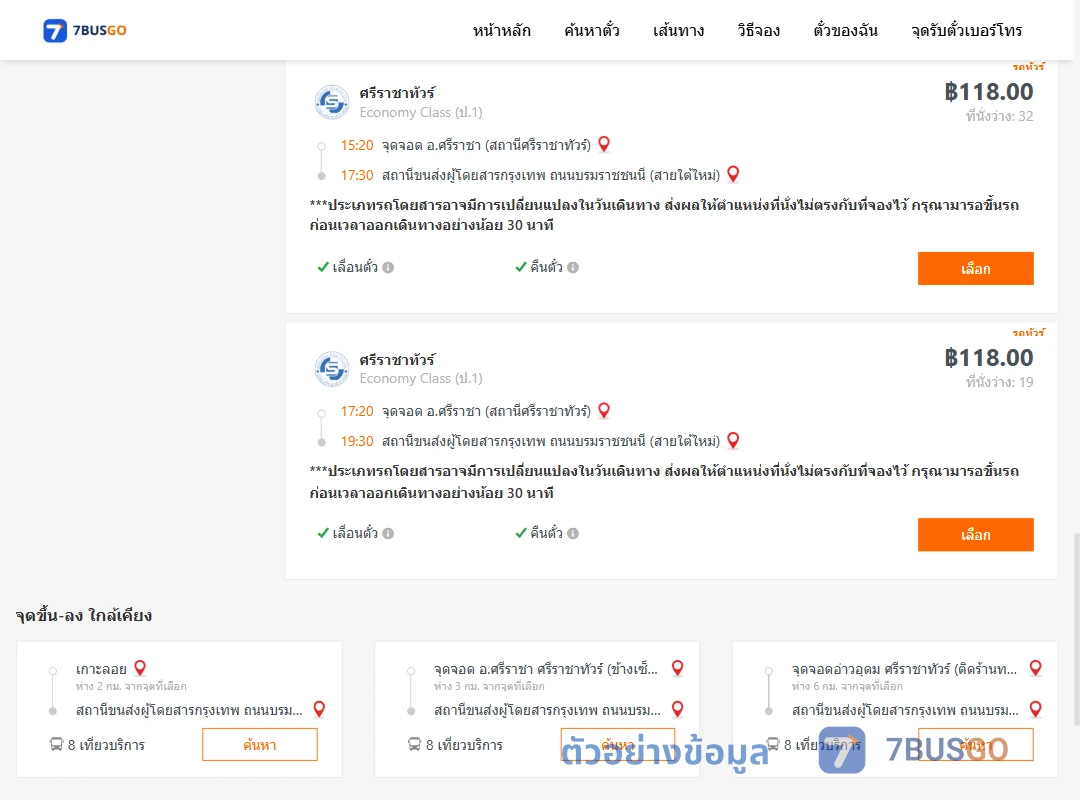Open map pin for 19:30 arrival station
Image resolution: width=1080 pixels, height=800 pixels.
(733, 440)
